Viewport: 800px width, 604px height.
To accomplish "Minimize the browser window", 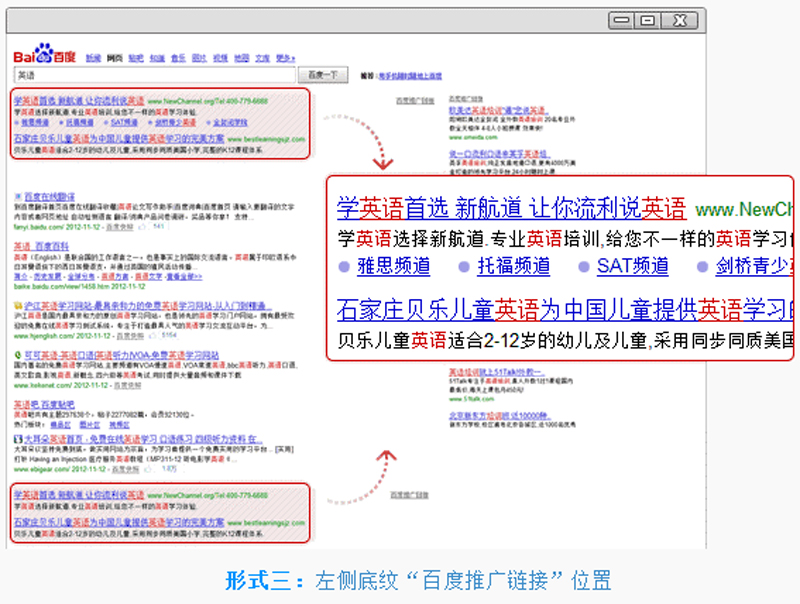I will [x=621, y=20].
